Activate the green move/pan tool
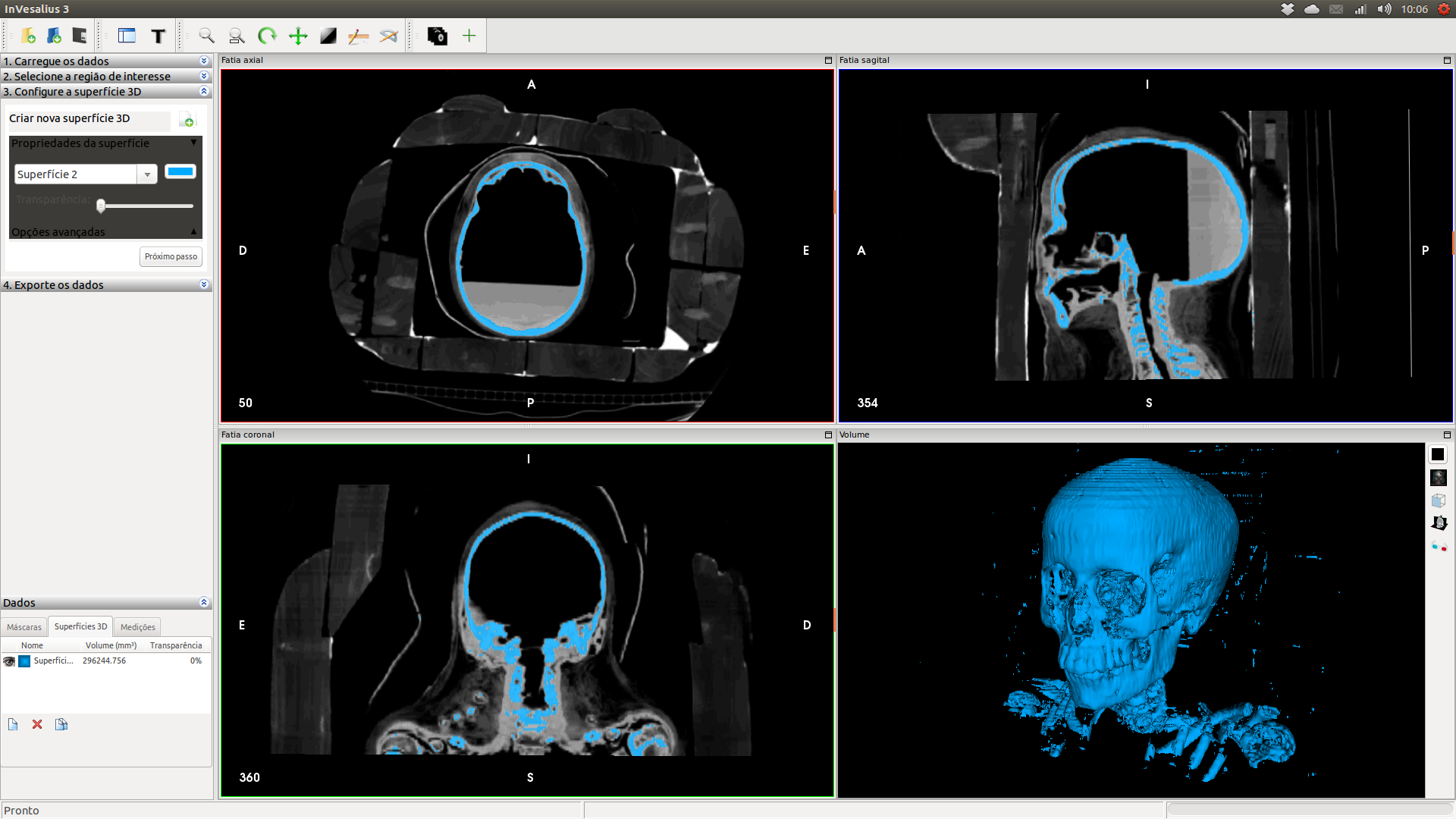Viewport: 1456px width, 819px height. point(298,36)
